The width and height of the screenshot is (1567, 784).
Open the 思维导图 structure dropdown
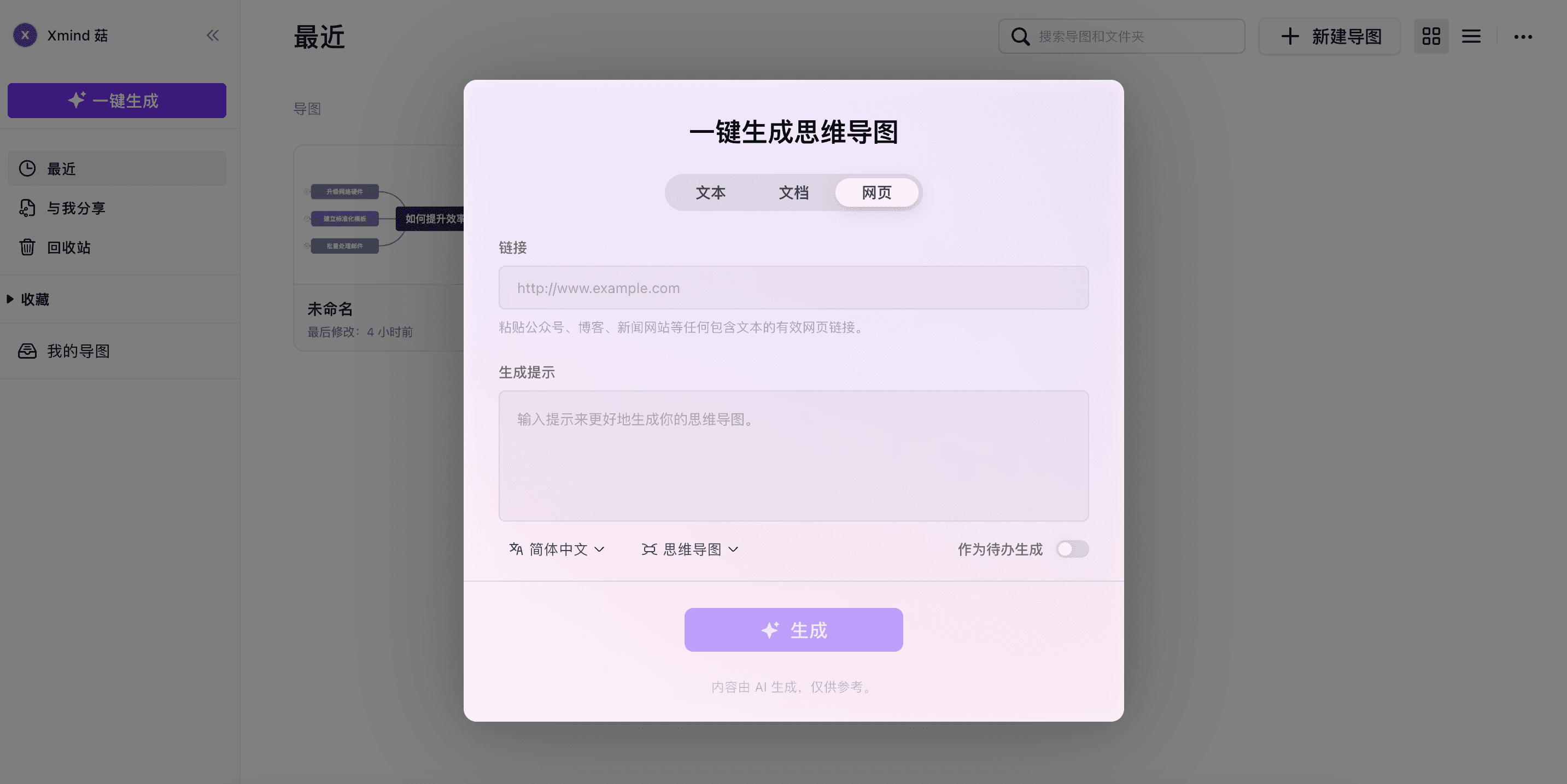tap(691, 549)
